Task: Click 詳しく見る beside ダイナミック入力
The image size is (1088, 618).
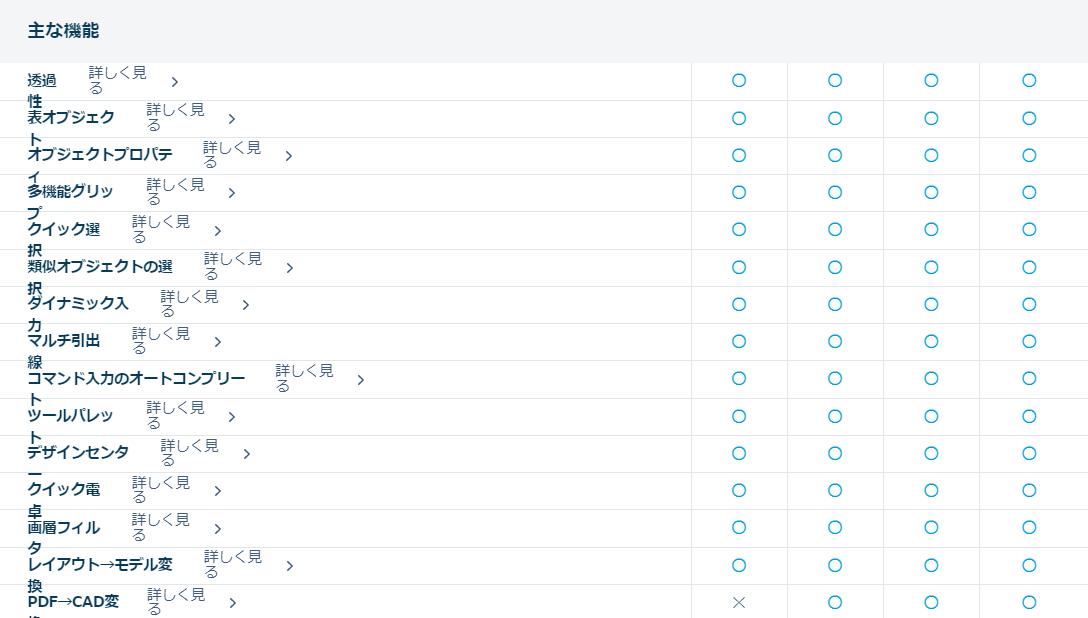Action: point(189,303)
